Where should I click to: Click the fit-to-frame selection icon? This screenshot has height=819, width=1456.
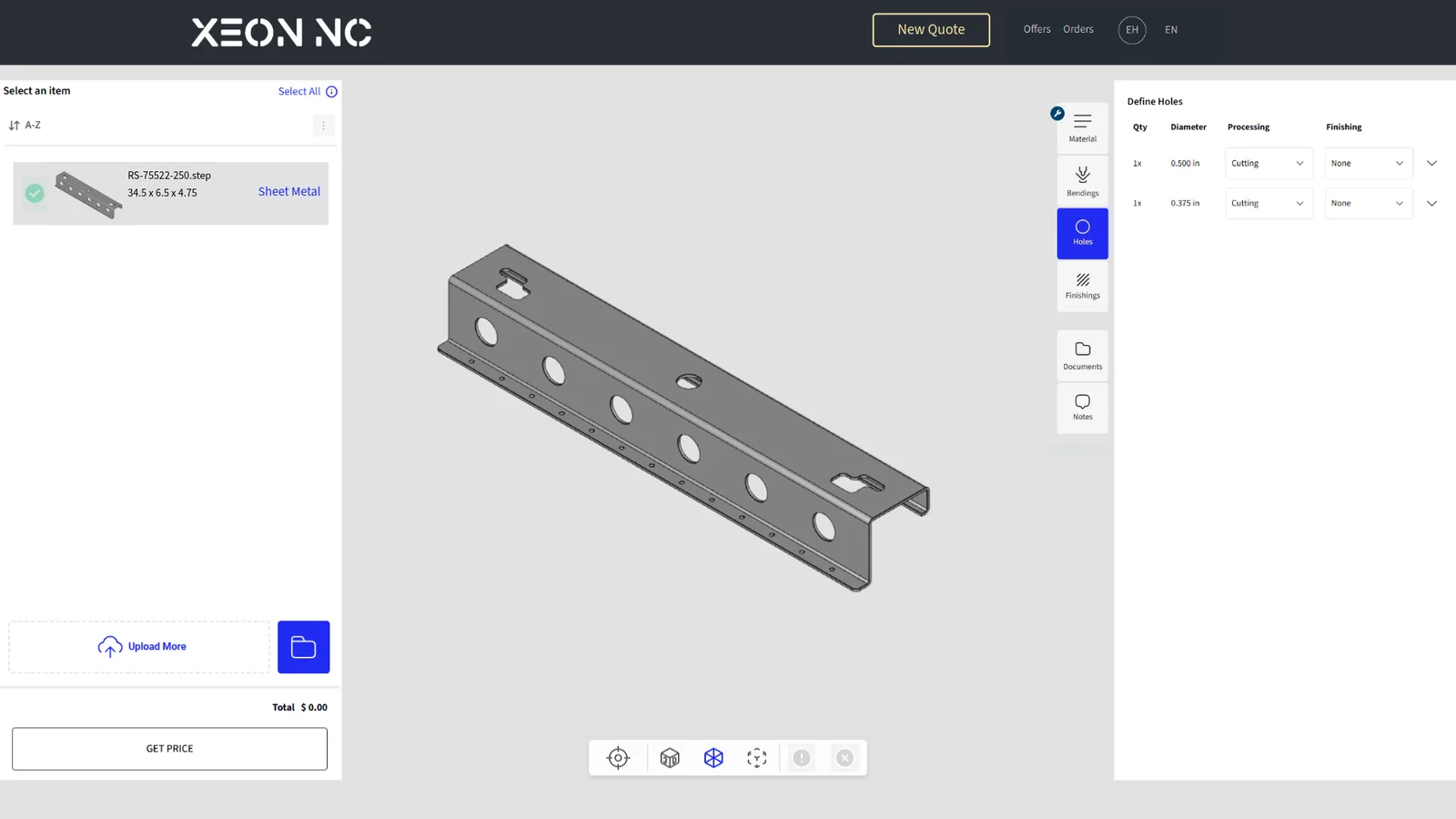757,758
